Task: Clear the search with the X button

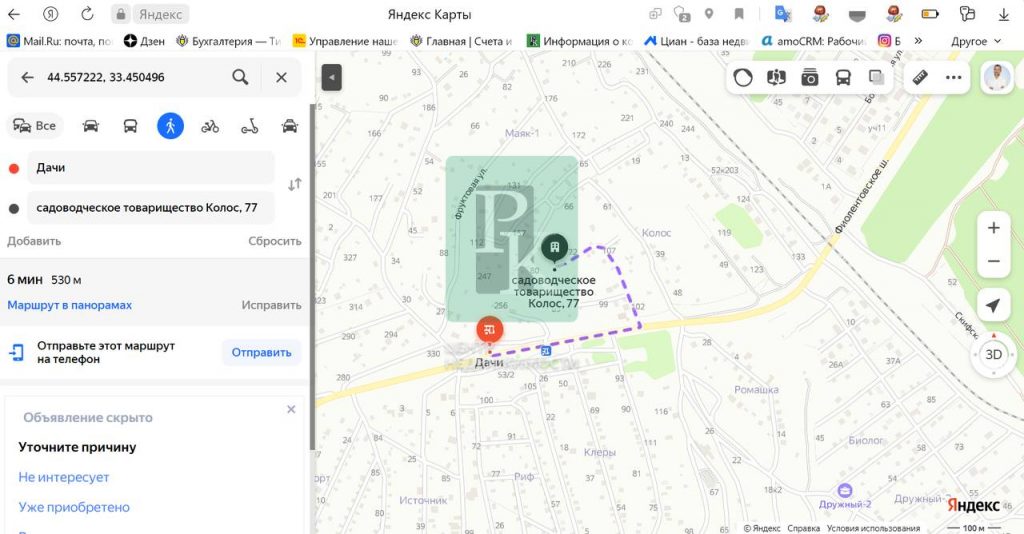Action: [281, 77]
